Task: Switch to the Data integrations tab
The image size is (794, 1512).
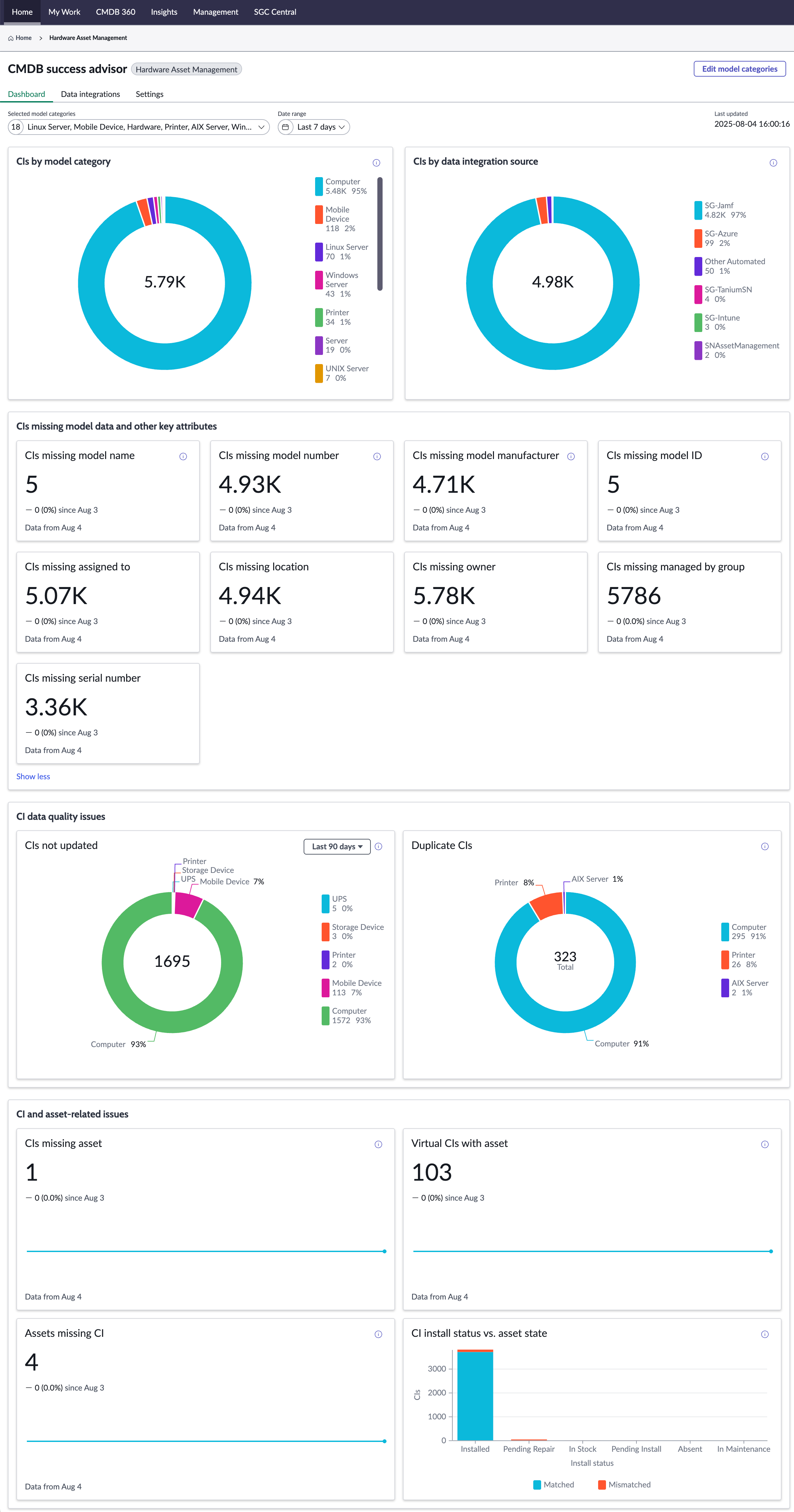Action: tap(90, 94)
